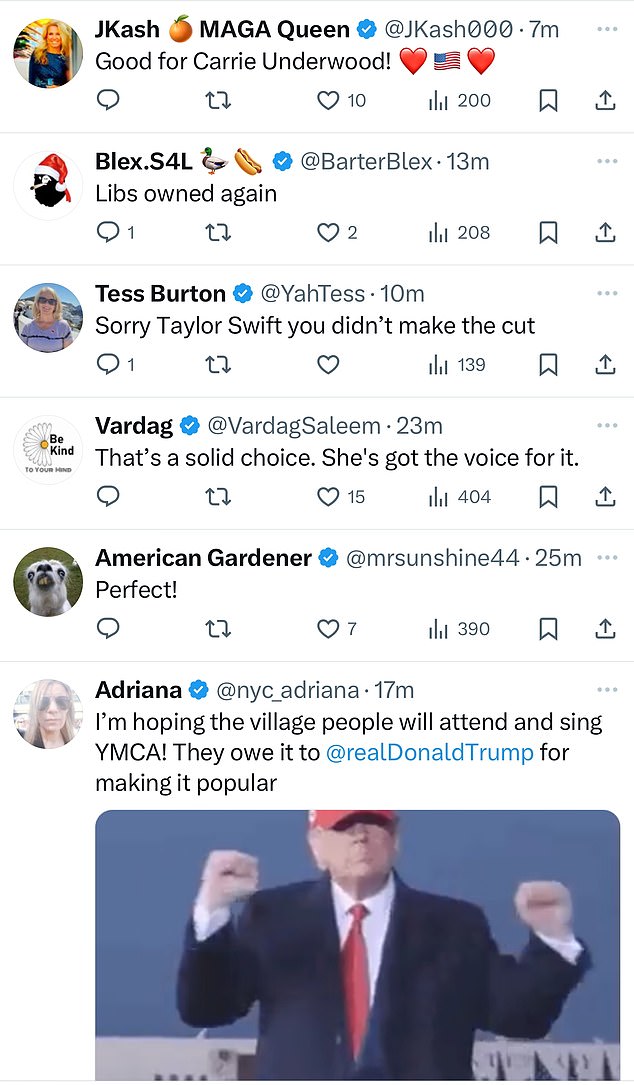The width and height of the screenshot is (634, 1085).
Task: Open three-dot menu on Adriana's tweet
Action: (606, 690)
